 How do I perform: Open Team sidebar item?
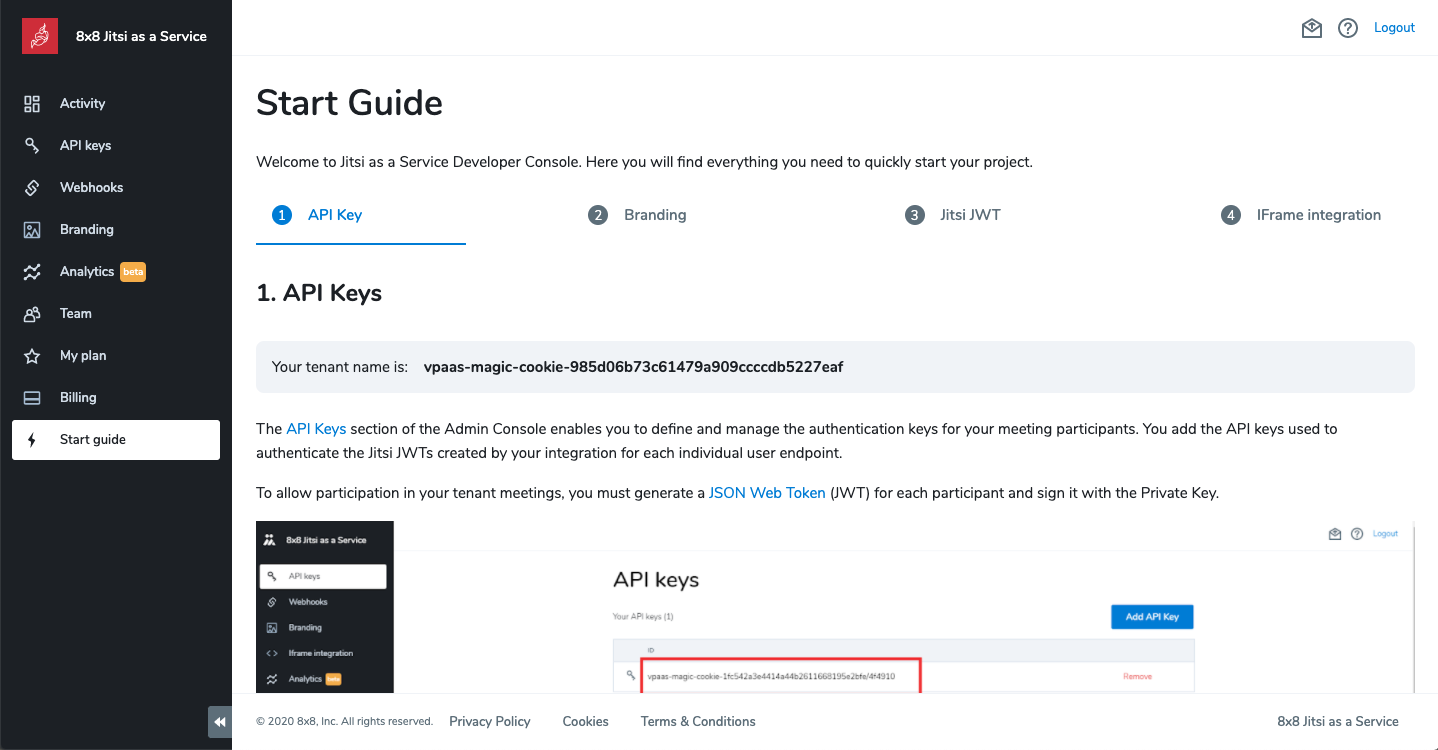click(116, 314)
